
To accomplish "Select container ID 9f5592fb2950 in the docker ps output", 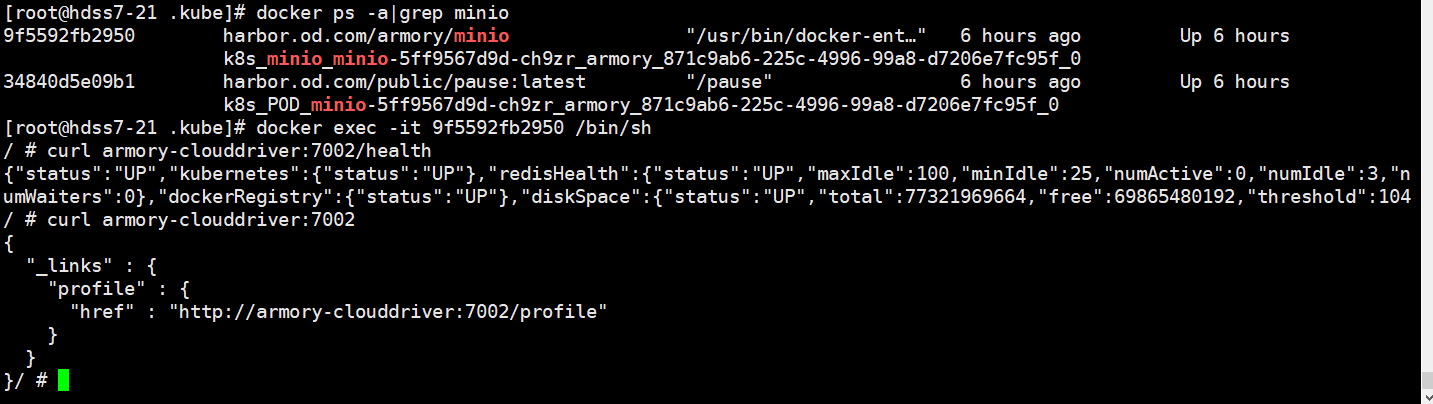I will 70,36.
